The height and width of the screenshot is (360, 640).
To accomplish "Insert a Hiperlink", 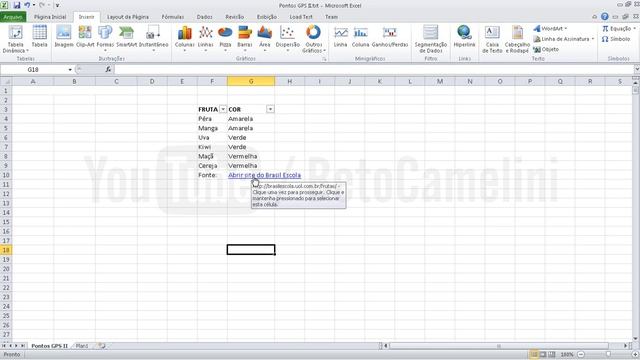I will coord(464,36).
